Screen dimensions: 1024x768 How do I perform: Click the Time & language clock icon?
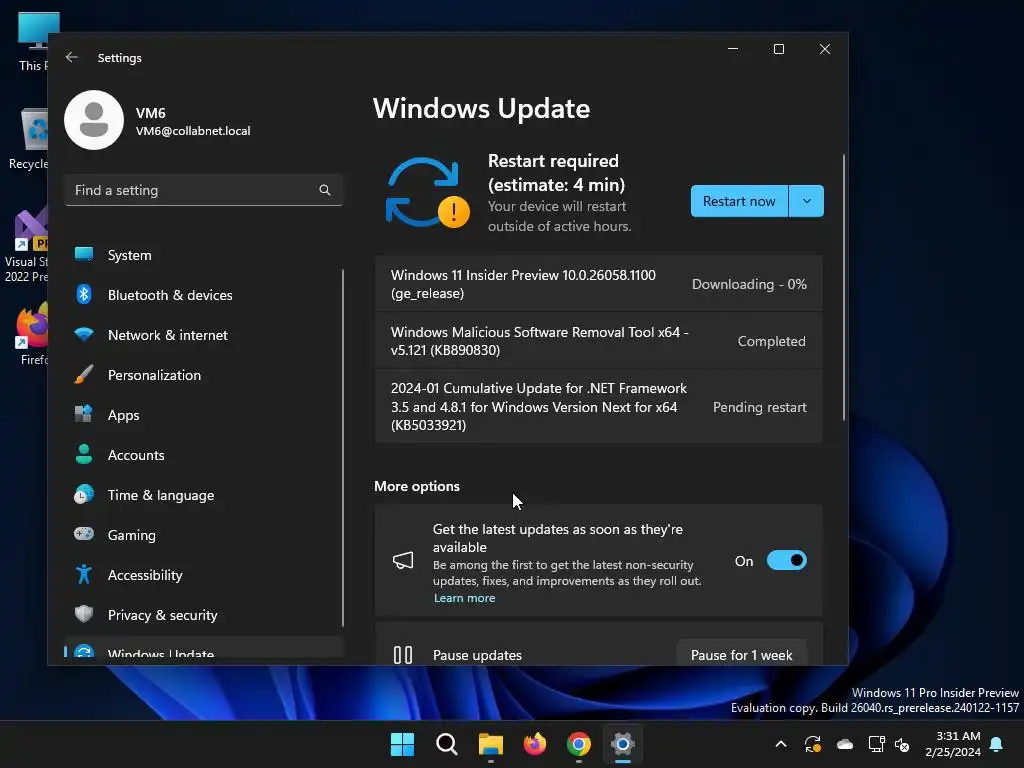84,494
